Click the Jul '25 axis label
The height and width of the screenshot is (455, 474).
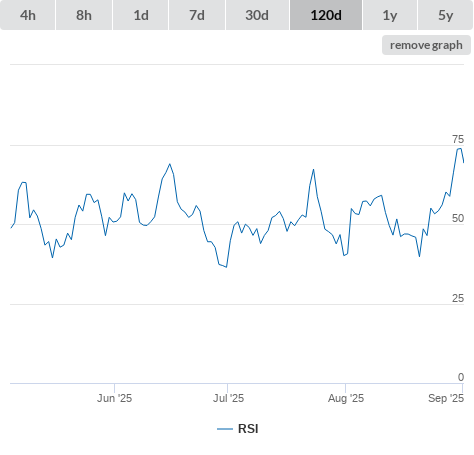228,398
